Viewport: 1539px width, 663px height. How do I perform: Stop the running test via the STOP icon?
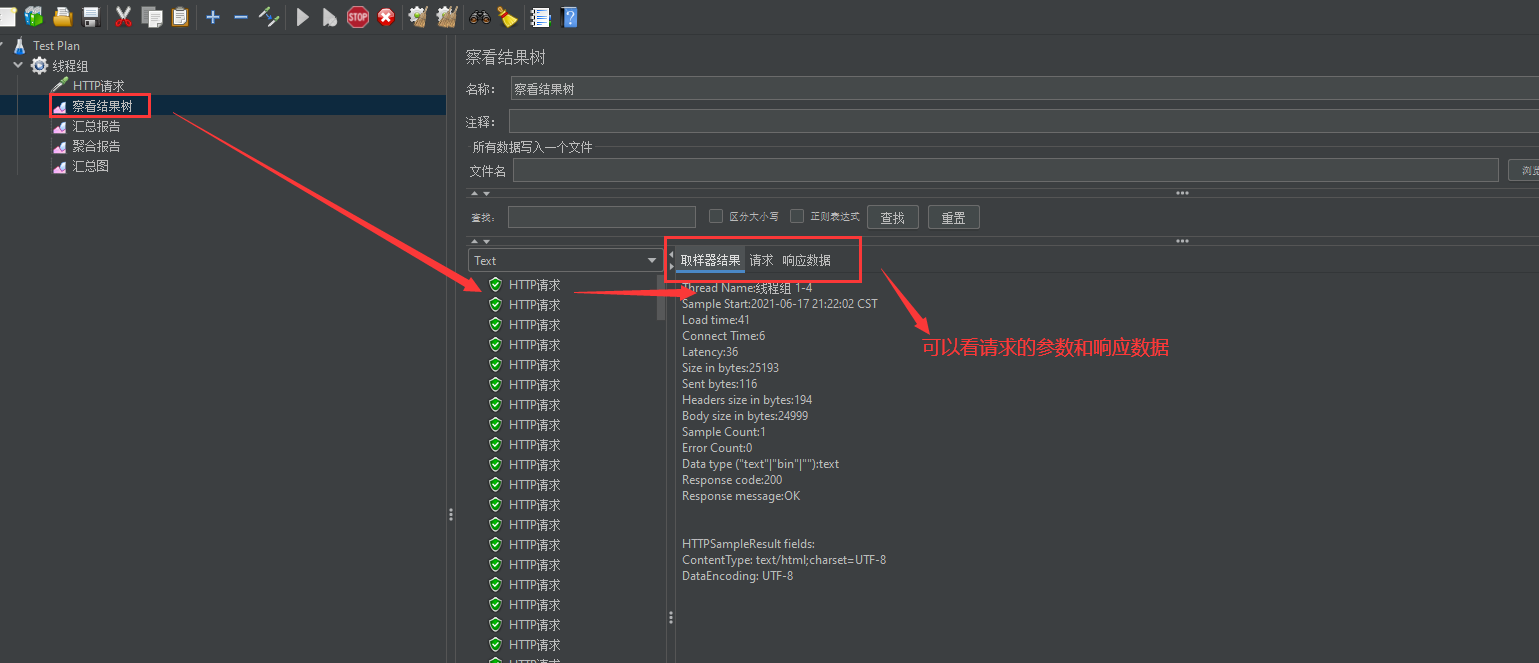358,16
